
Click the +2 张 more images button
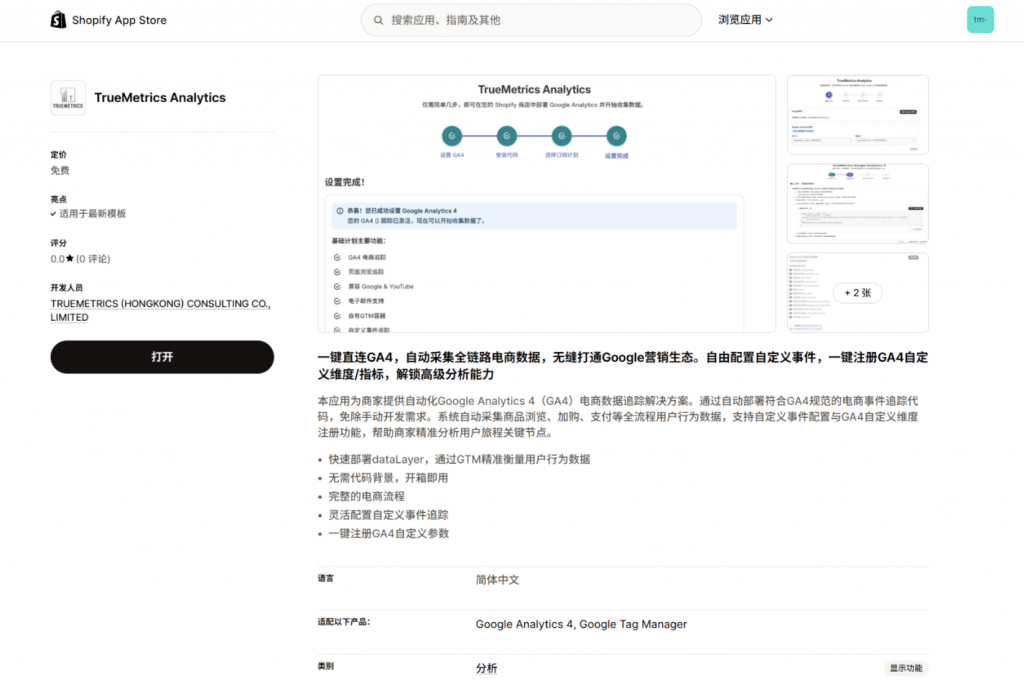(x=857, y=293)
